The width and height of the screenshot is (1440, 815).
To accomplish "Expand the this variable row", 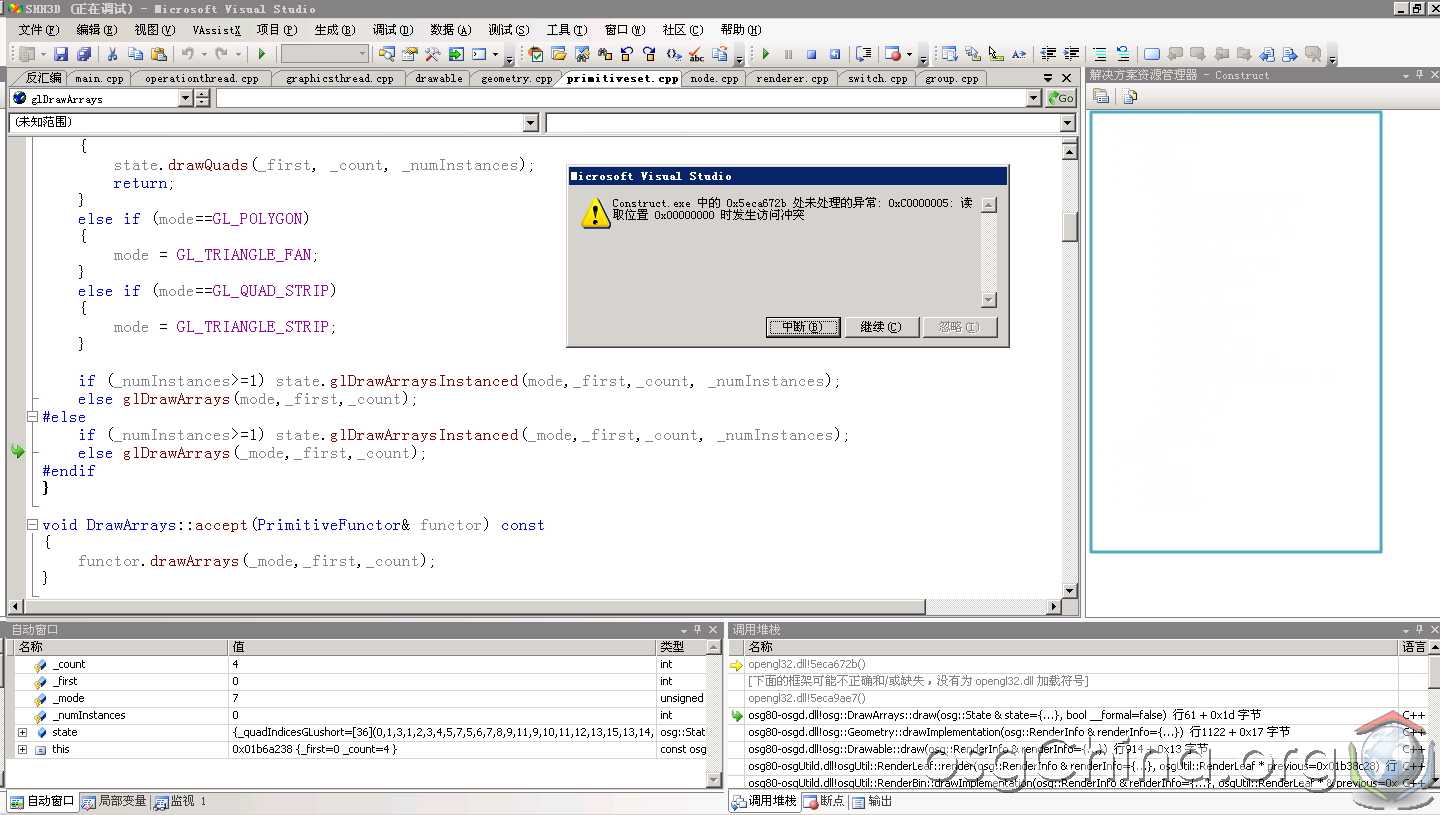I will (22, 749).
